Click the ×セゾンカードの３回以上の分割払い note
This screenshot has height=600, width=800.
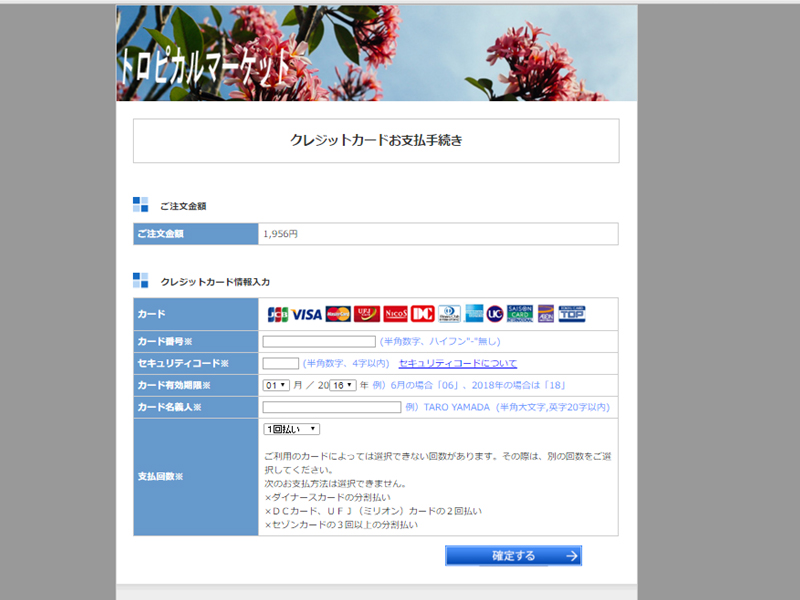pyautogui.click(x=341, y=525)
